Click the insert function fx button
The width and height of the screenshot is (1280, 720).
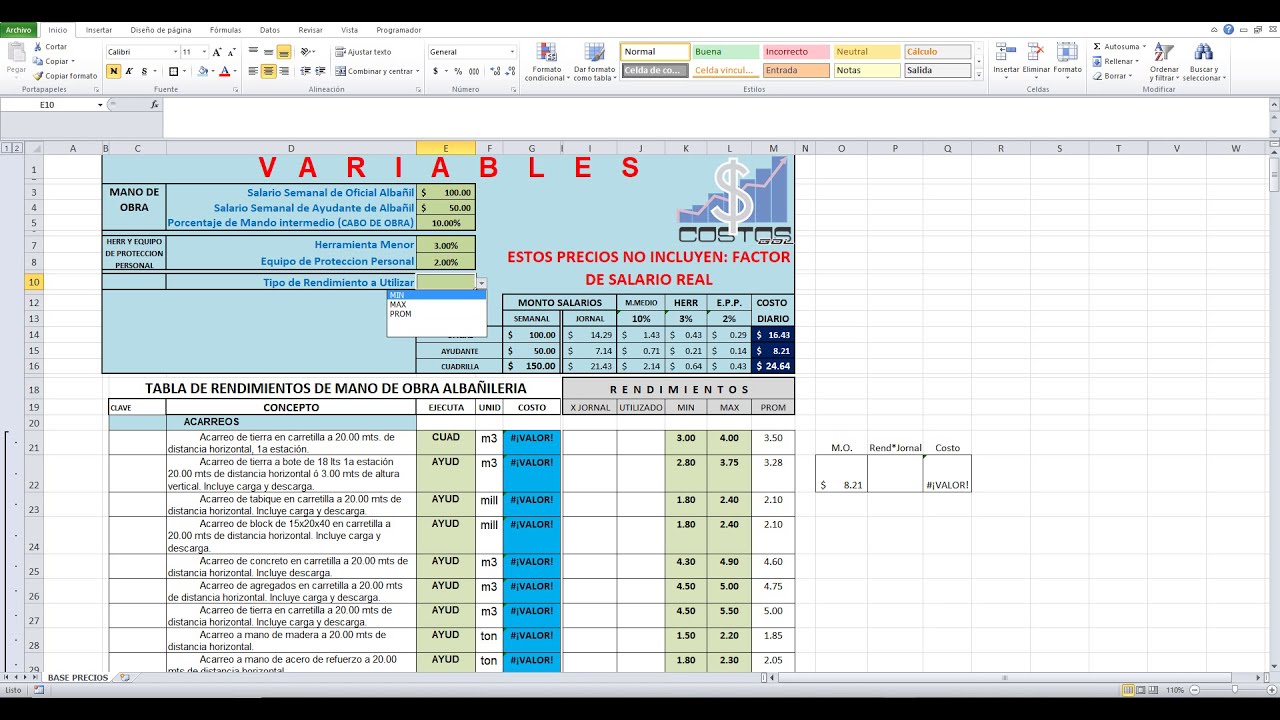(x=155, y=105)
